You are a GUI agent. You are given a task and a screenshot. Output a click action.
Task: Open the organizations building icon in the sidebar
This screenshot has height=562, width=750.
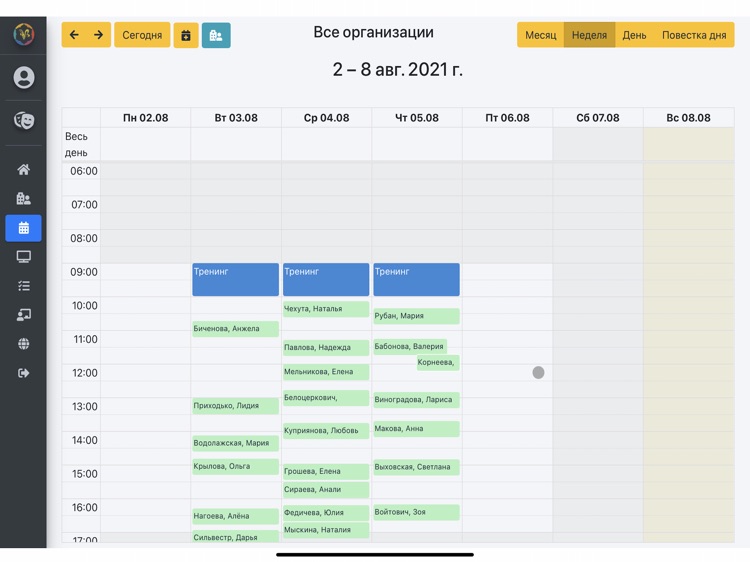(23, 198)
